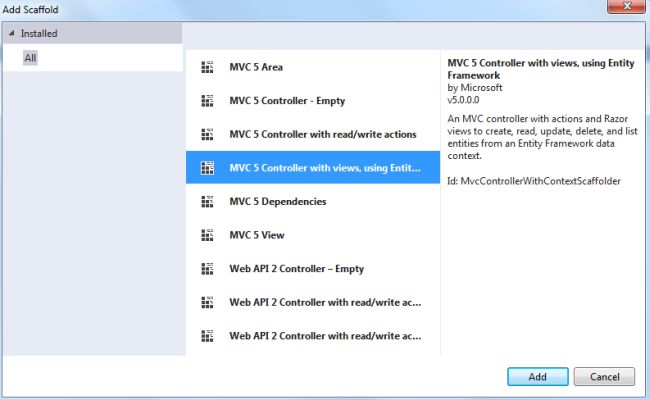The width and height of the screenshot is (650, 400).
Task: Select the MVC 5 View scaffold
Action: pyautogui.click(x=313, y=235)
